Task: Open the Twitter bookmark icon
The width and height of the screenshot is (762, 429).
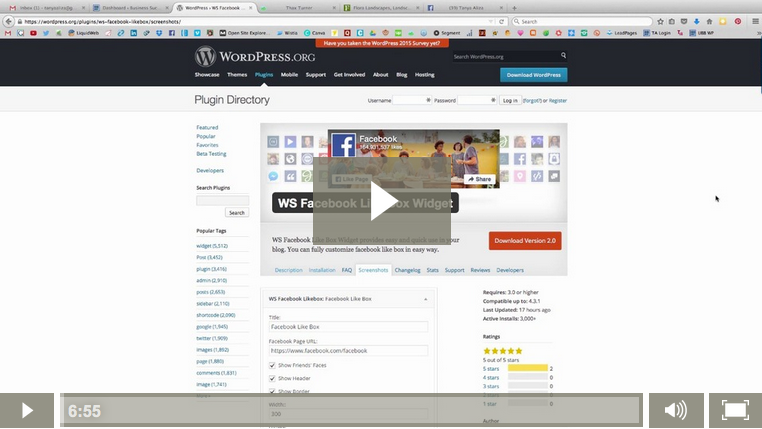Action: 46,33
